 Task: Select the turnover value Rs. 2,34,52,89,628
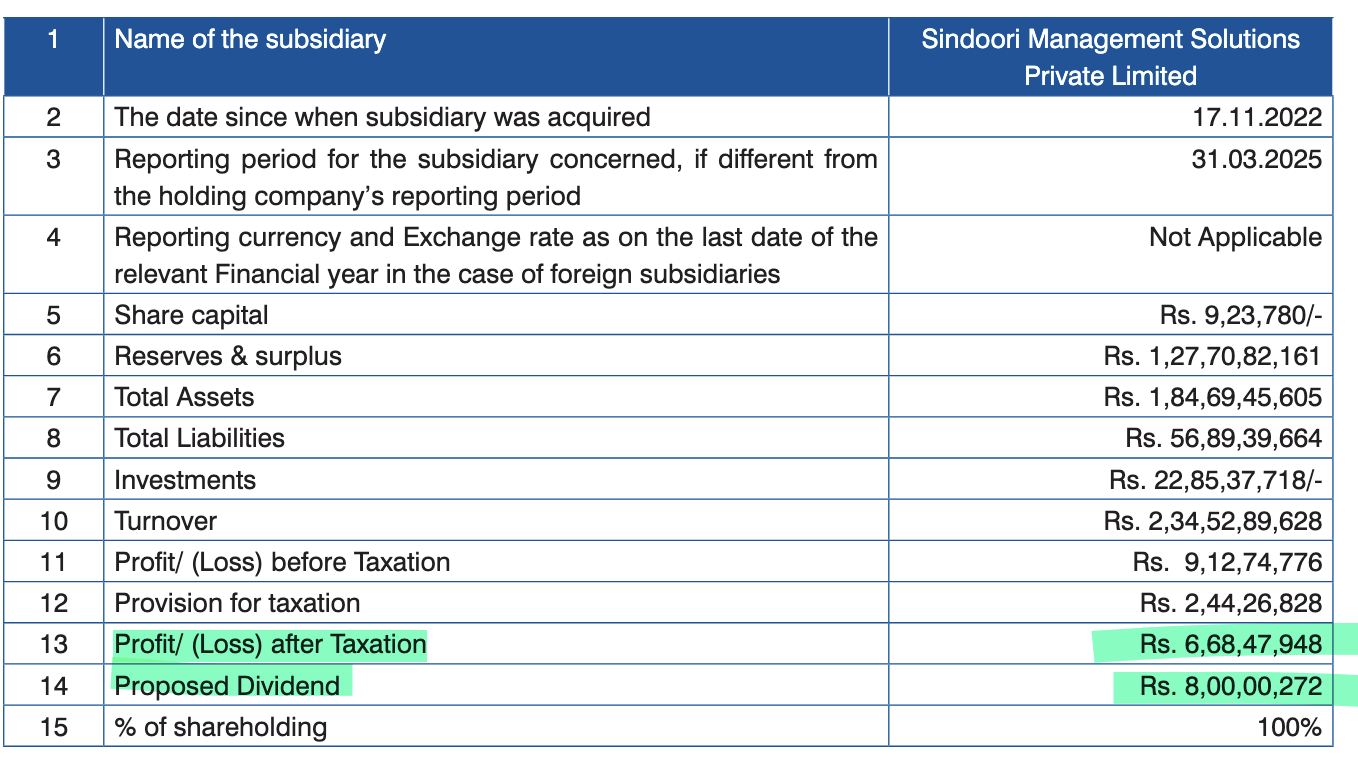click(x=1212, y=521)
